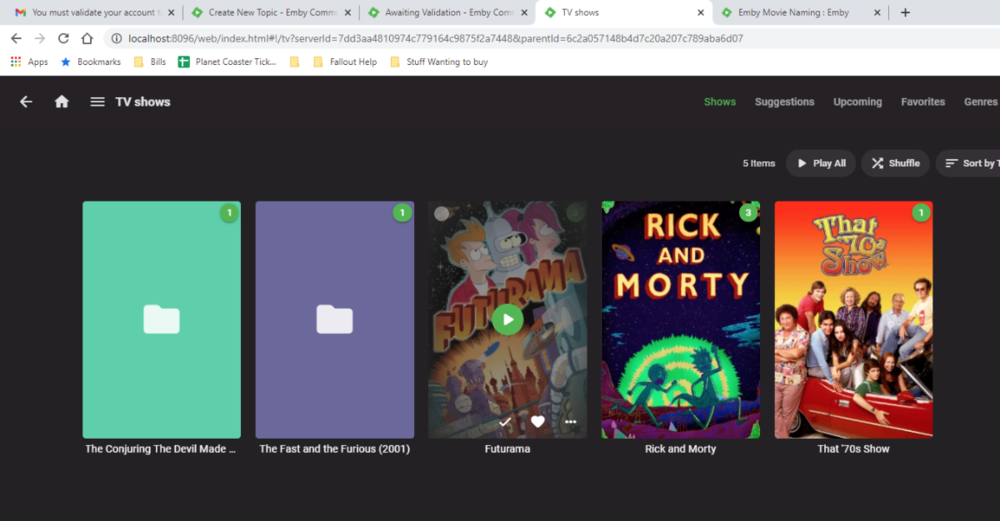Click The Conjuring The Devil Made title

click(161, 449)
